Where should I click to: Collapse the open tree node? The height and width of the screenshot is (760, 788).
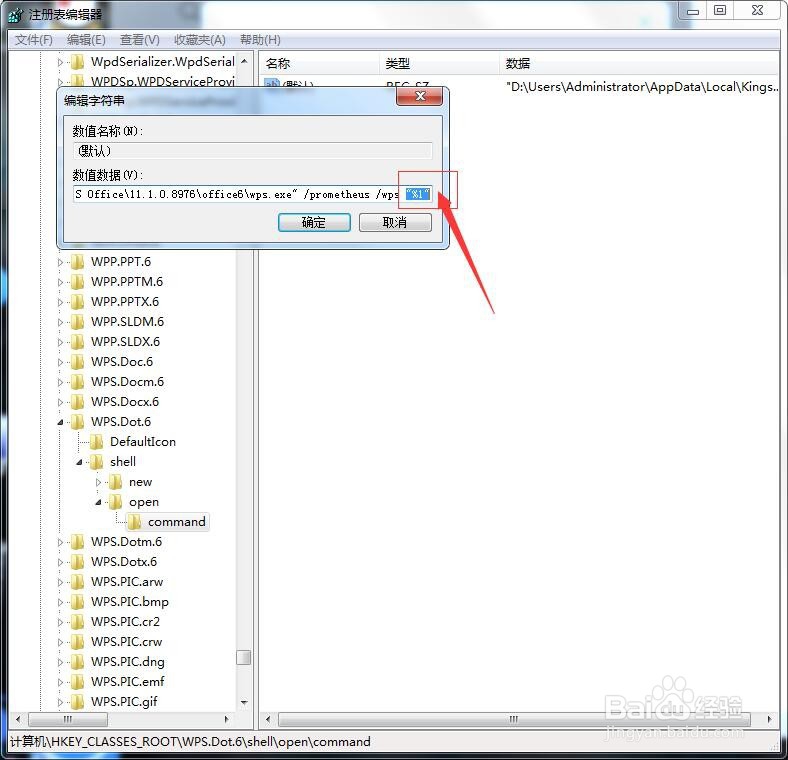pyautogui.click(x=98, y=502)
